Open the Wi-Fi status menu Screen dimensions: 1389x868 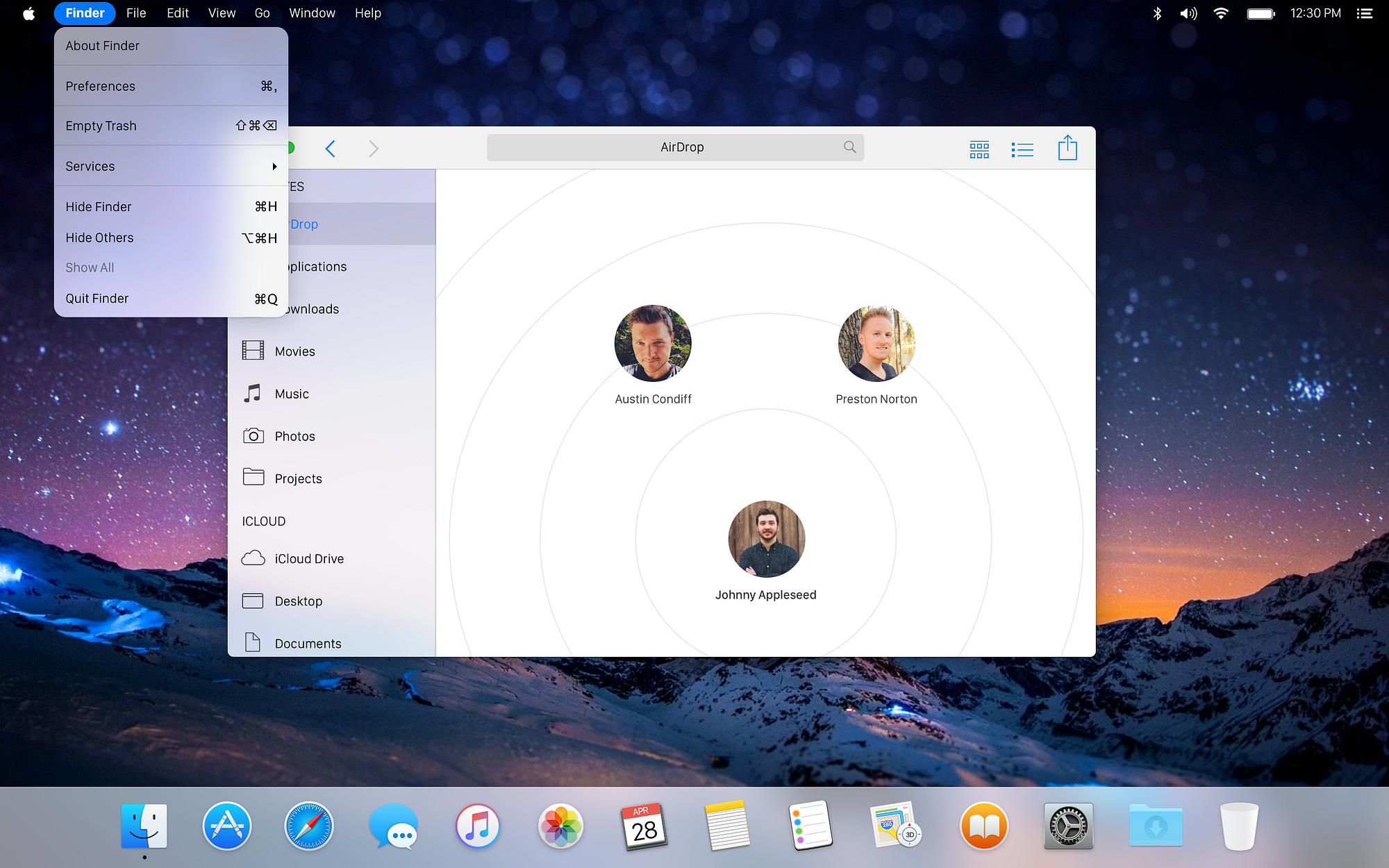coord(1221,13)
